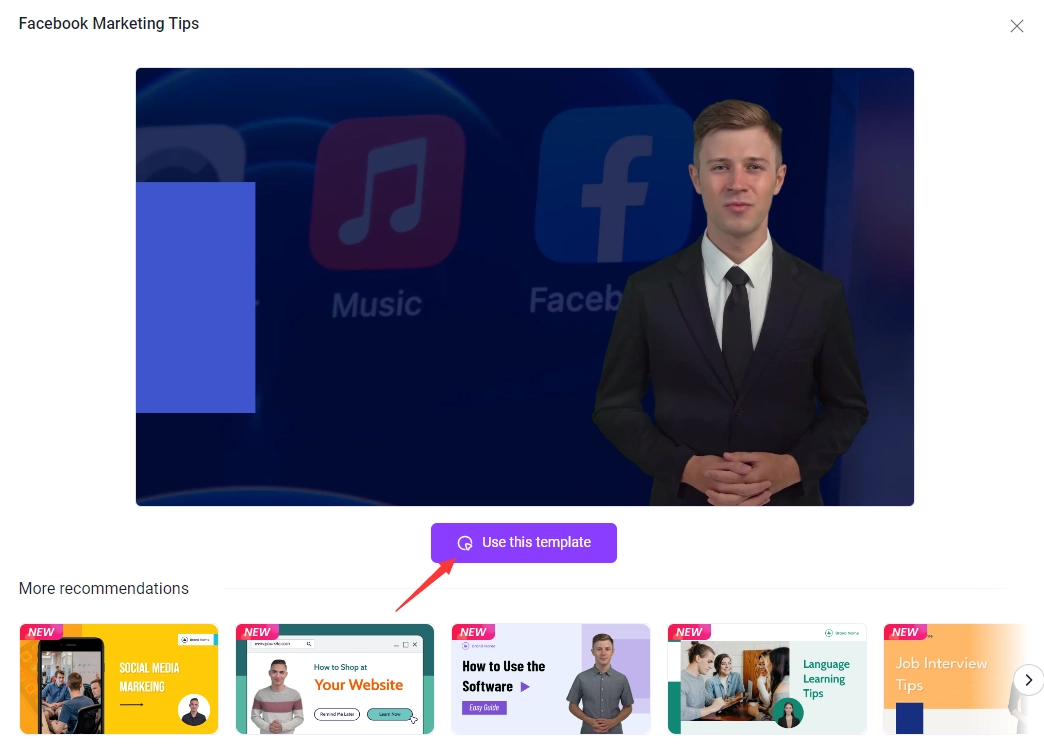Screen dimensions: 1044x750
Task: Click the NEW badge on Job Interview Tips
Action: pos(905,631)
